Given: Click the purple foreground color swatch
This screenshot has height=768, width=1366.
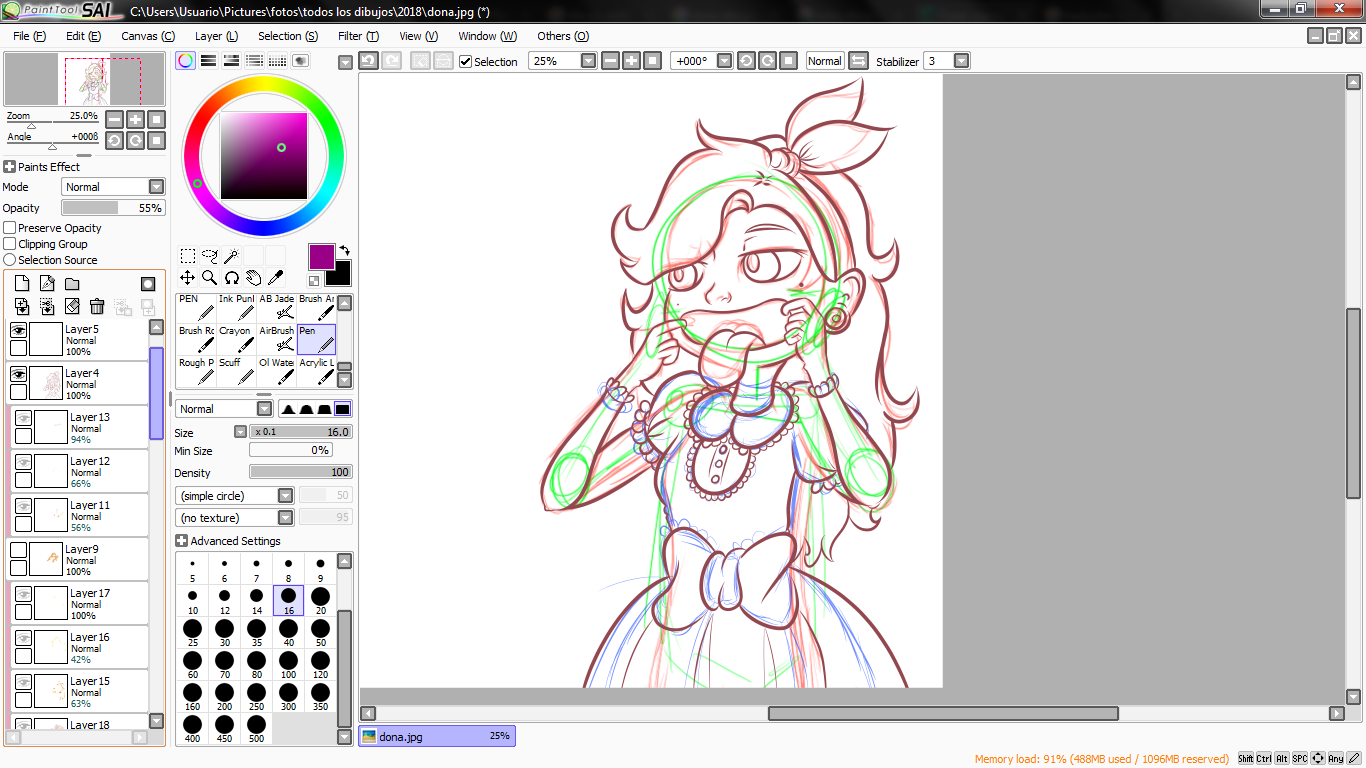Looking at the screenshot, I should [x=321, y=257].
